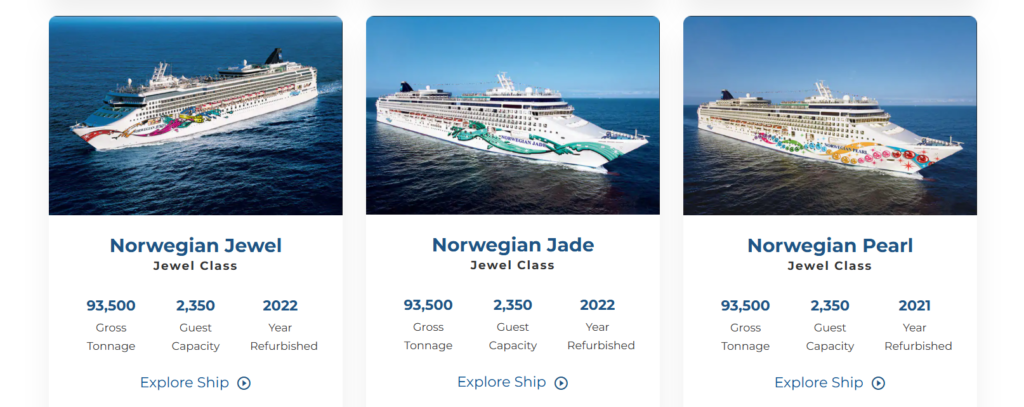Click the Norwegian Pearl ship photo
This screenshot has height=407, width=1024.
point(830,115)
